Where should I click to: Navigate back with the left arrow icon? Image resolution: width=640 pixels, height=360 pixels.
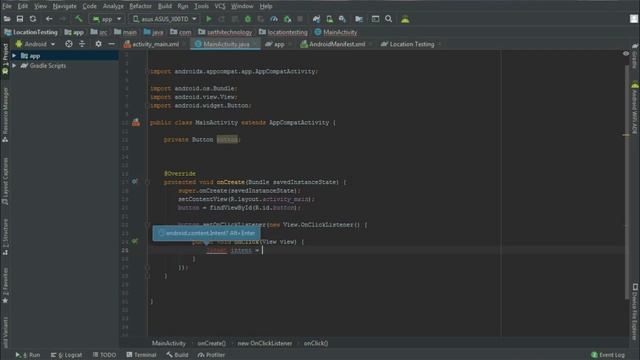pyautogui.click(x=49, y=19)
